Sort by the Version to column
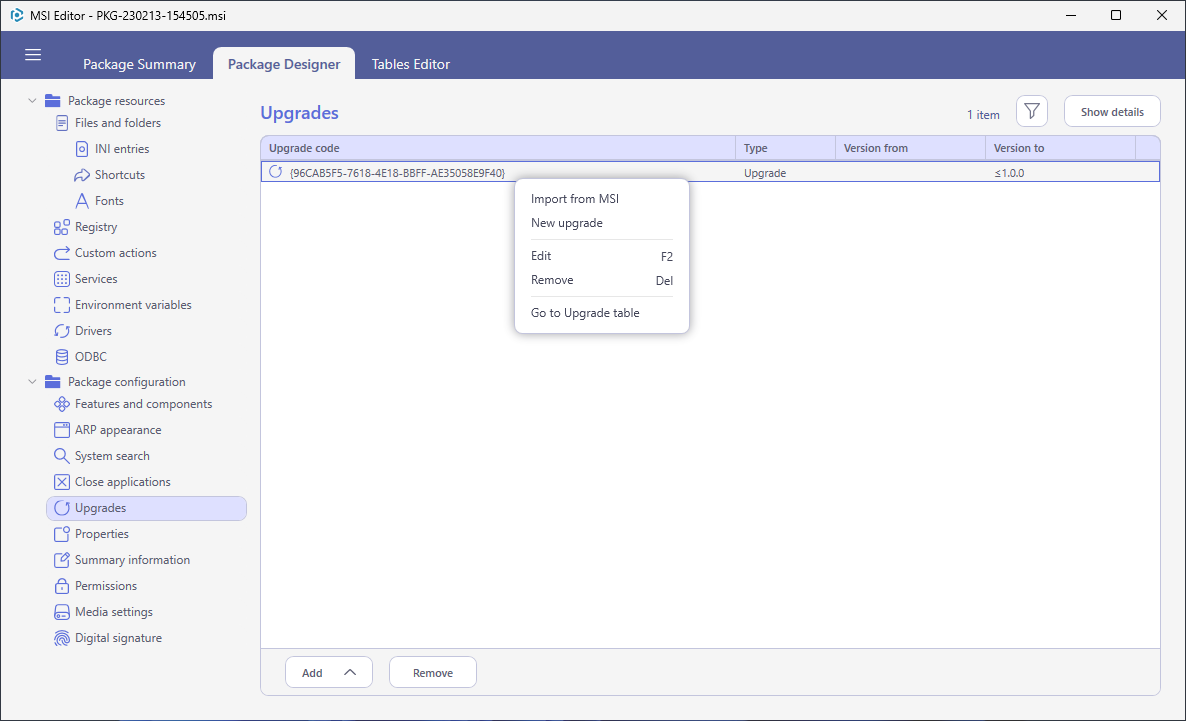Screen dimensions: 1186x721 click(1060, 148)
